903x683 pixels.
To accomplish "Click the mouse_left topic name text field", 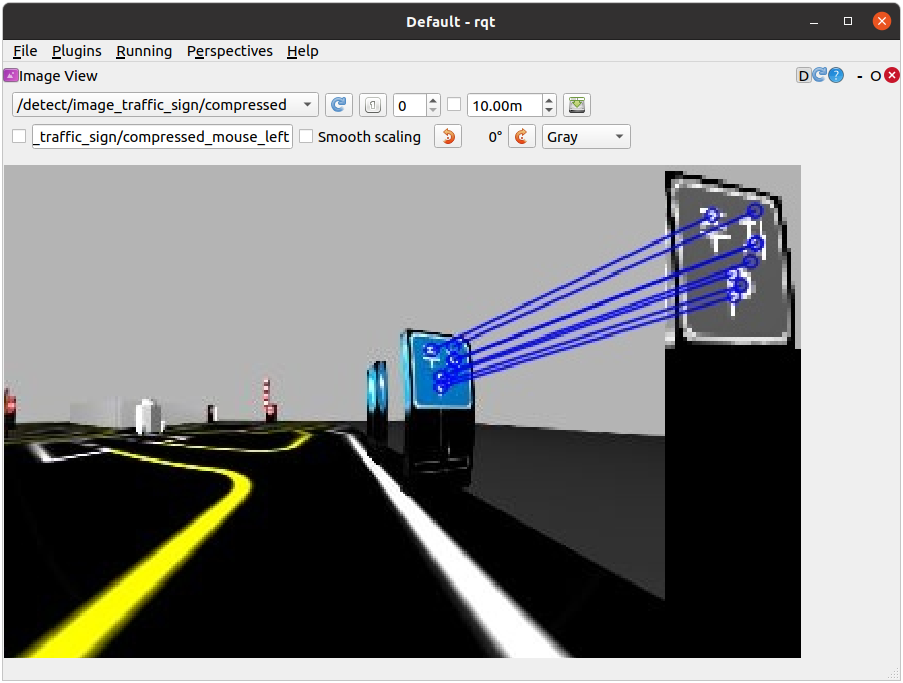I will 162,137.
